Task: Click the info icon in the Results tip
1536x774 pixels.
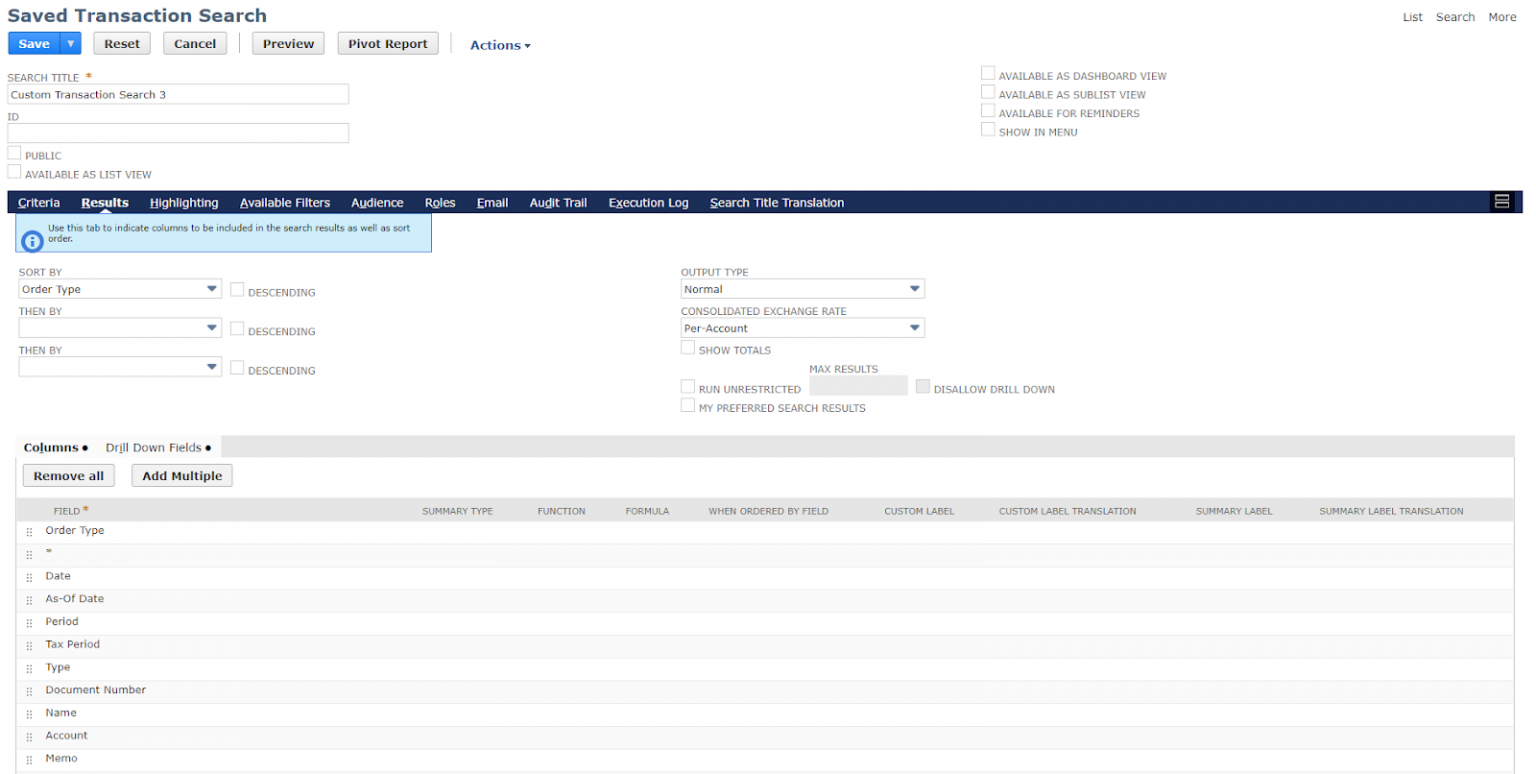Action: click(x=32, y=241)
